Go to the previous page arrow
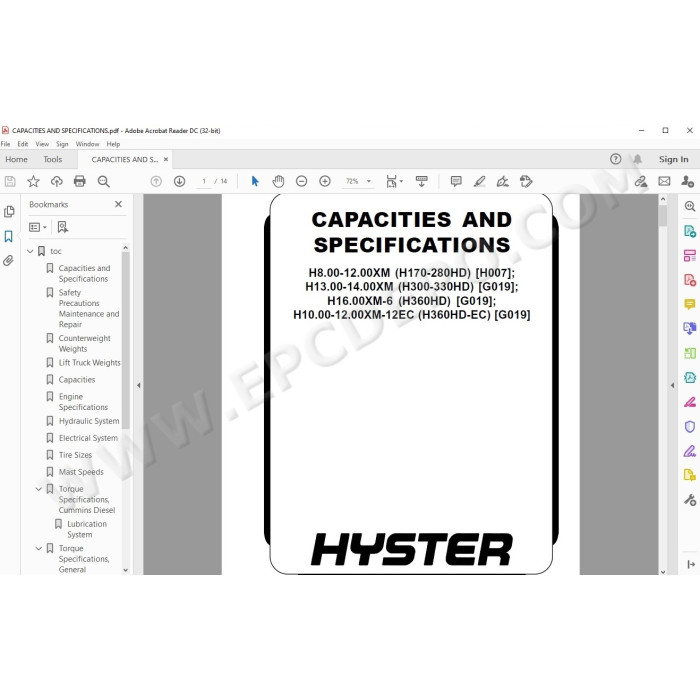 pos(156,181)
